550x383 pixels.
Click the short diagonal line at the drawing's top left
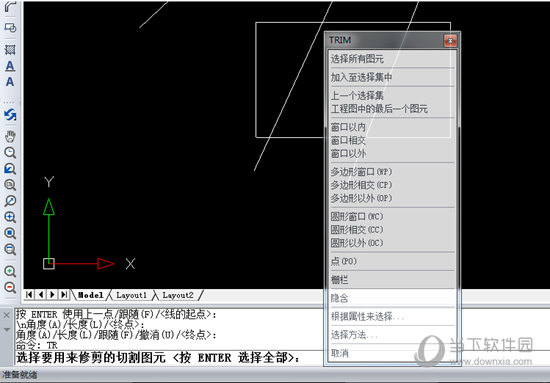(x=153, y=15)
